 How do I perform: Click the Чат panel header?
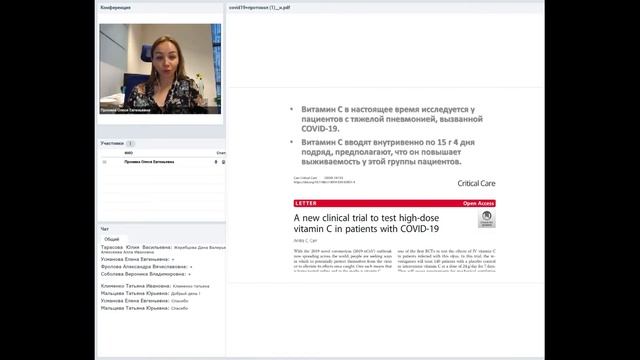click(x=104, y=229)
